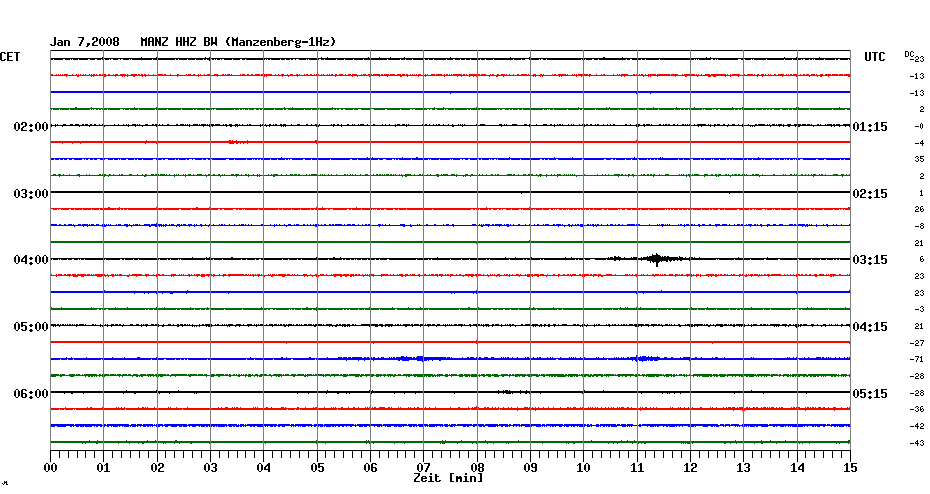Click the 05:15 UTC time label
The height and width of the screenshot is (494, 930).
[869, 394]
